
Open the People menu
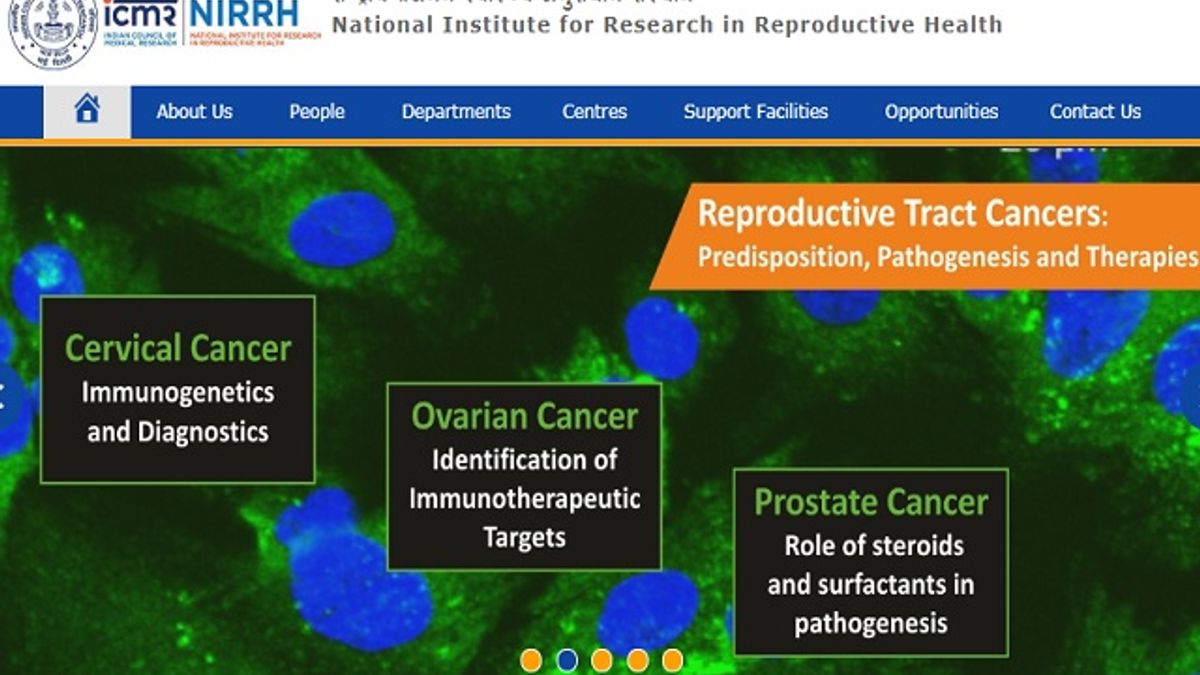[x=317, y=112]
